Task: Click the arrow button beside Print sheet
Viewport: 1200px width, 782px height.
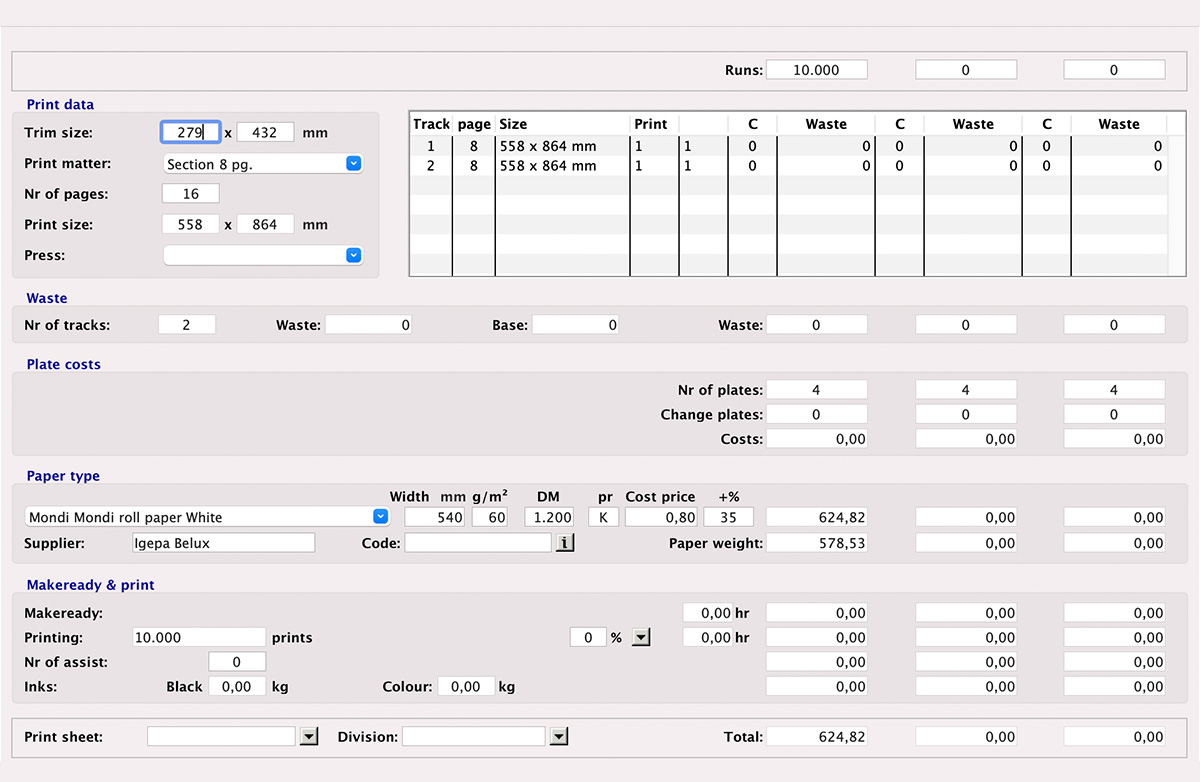Action: 309,736
